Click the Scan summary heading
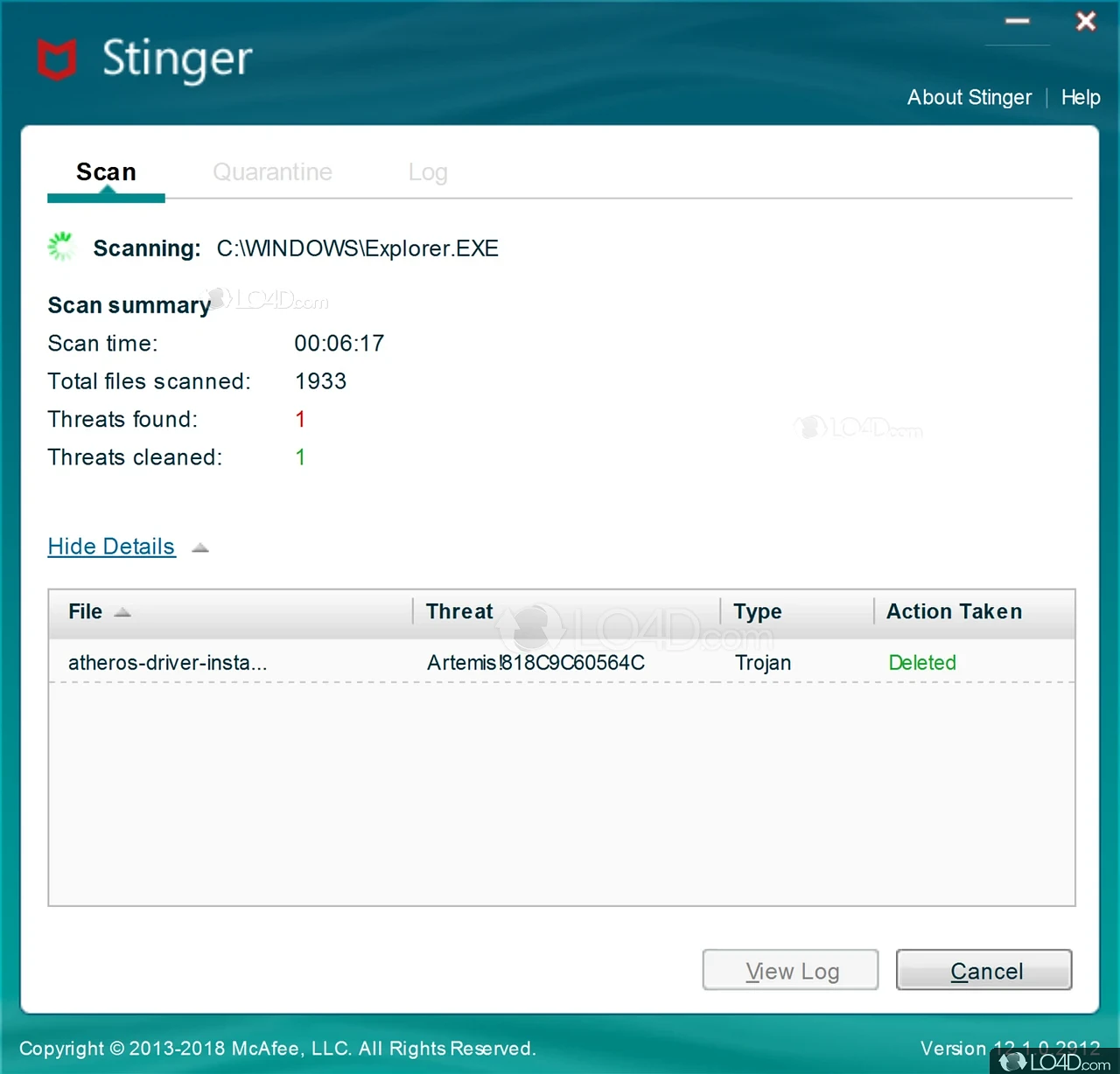The image size is (1120, 1074). point(129,305)
